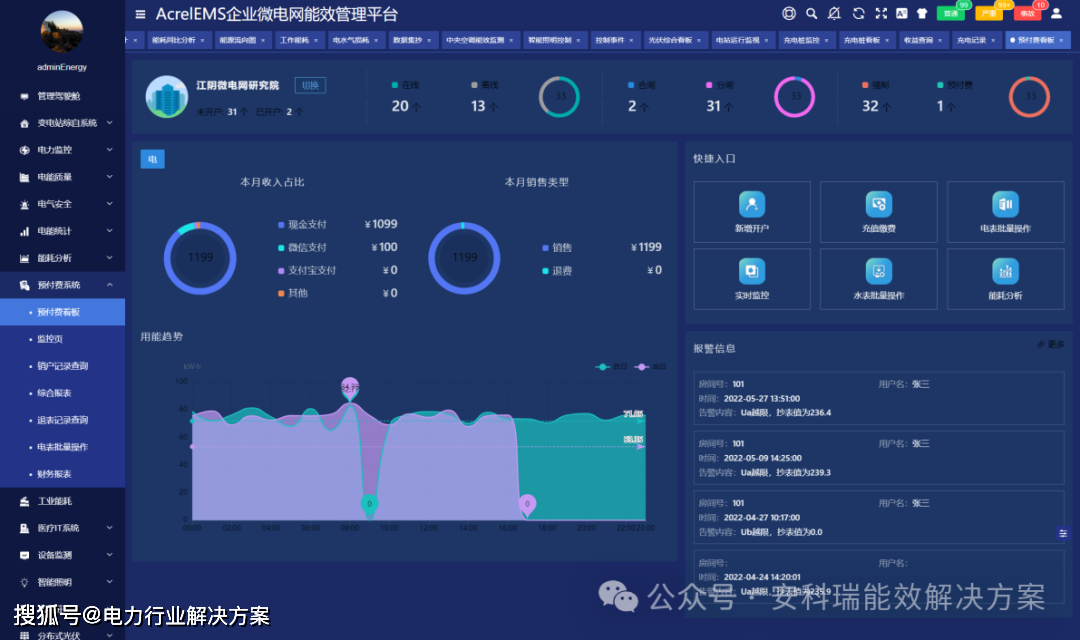Toggle the 微信支付 legend item
The image size is (1080, 640).
pyautogui.click(x=302, y=247)
